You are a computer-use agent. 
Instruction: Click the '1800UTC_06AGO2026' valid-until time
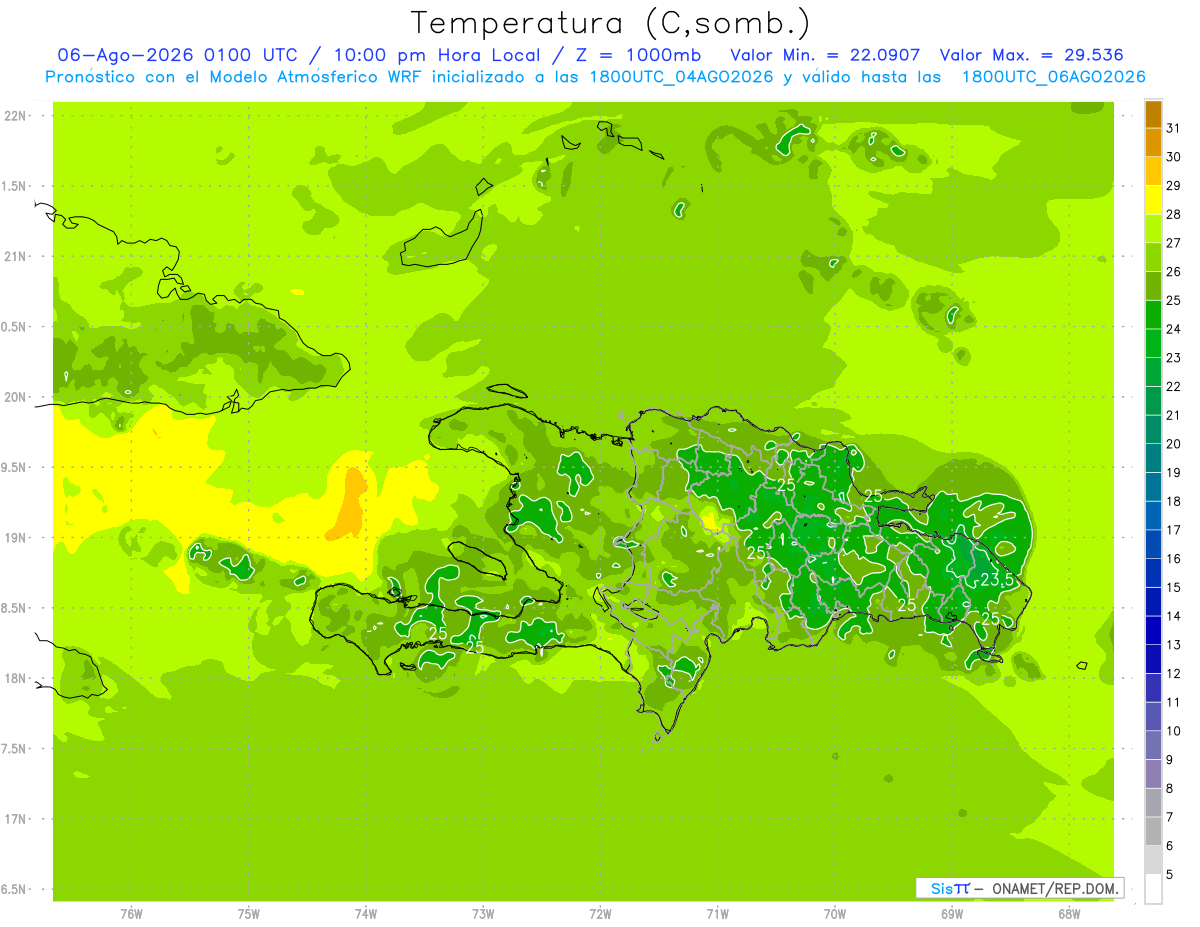1053,77
